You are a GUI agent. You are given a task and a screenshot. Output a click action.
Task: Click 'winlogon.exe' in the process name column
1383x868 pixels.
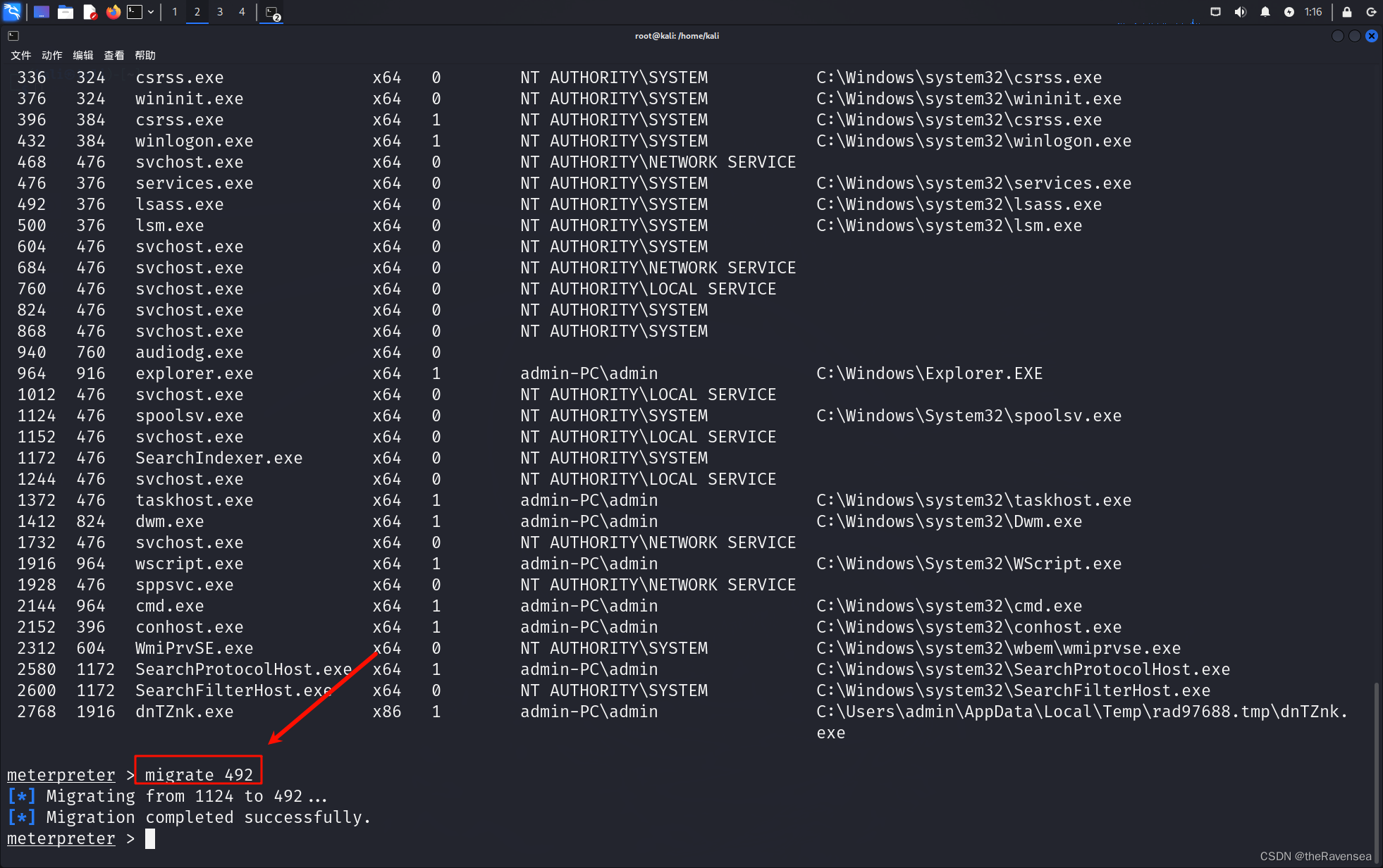pyautogui.click(x=195, y=141)
